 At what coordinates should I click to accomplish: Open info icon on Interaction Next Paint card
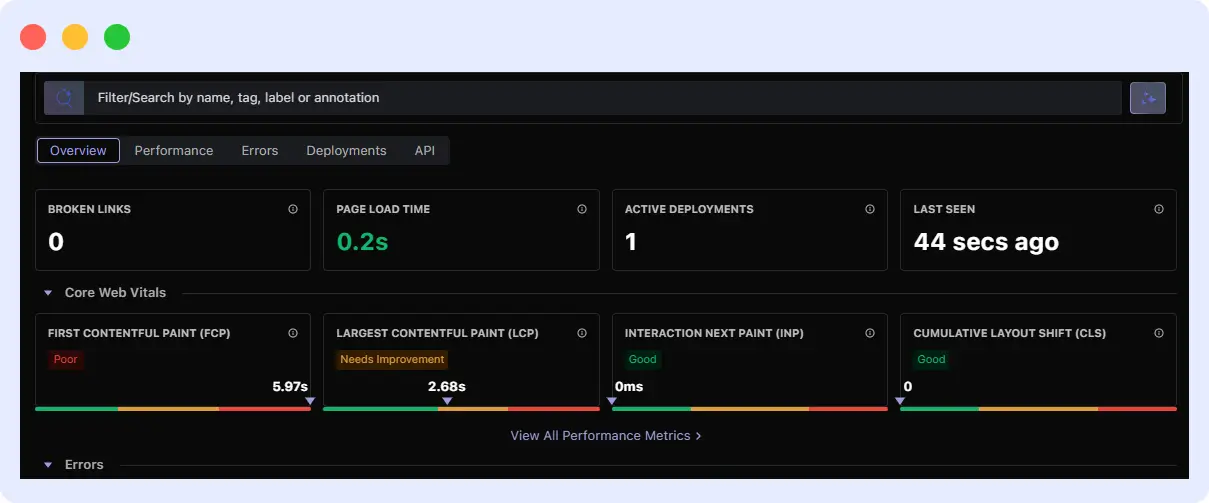click(870, 333)
